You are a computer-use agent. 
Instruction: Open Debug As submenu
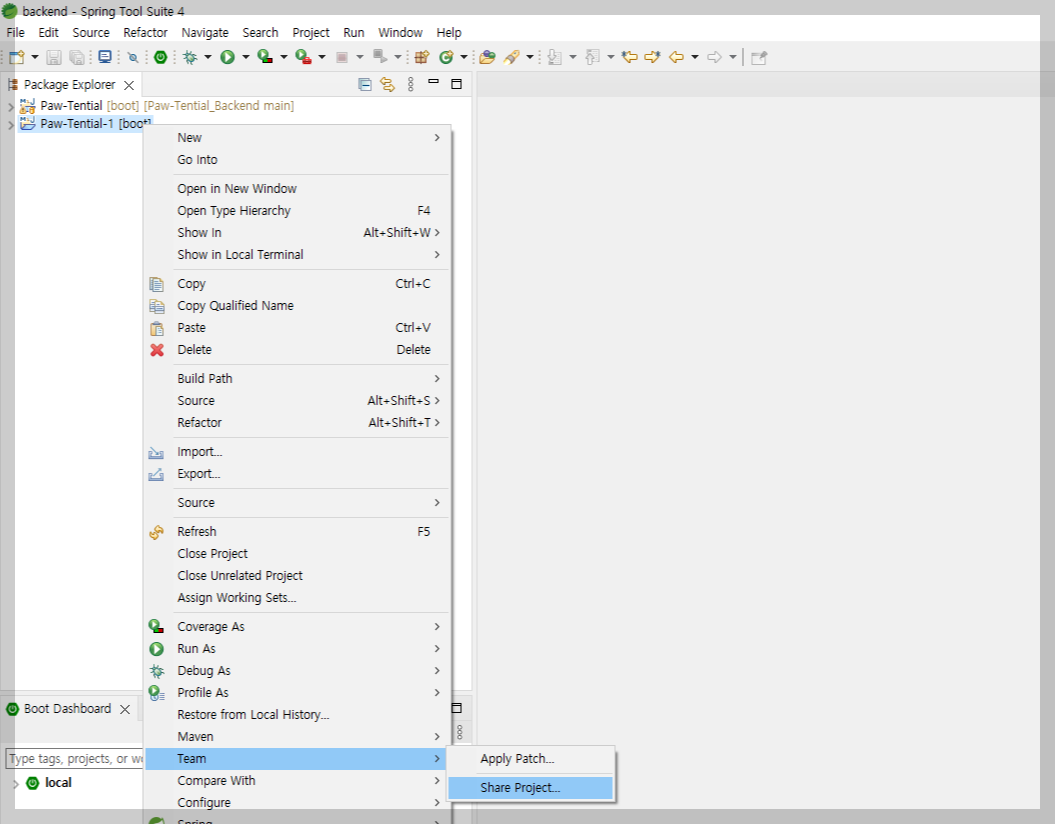[296, 671]
